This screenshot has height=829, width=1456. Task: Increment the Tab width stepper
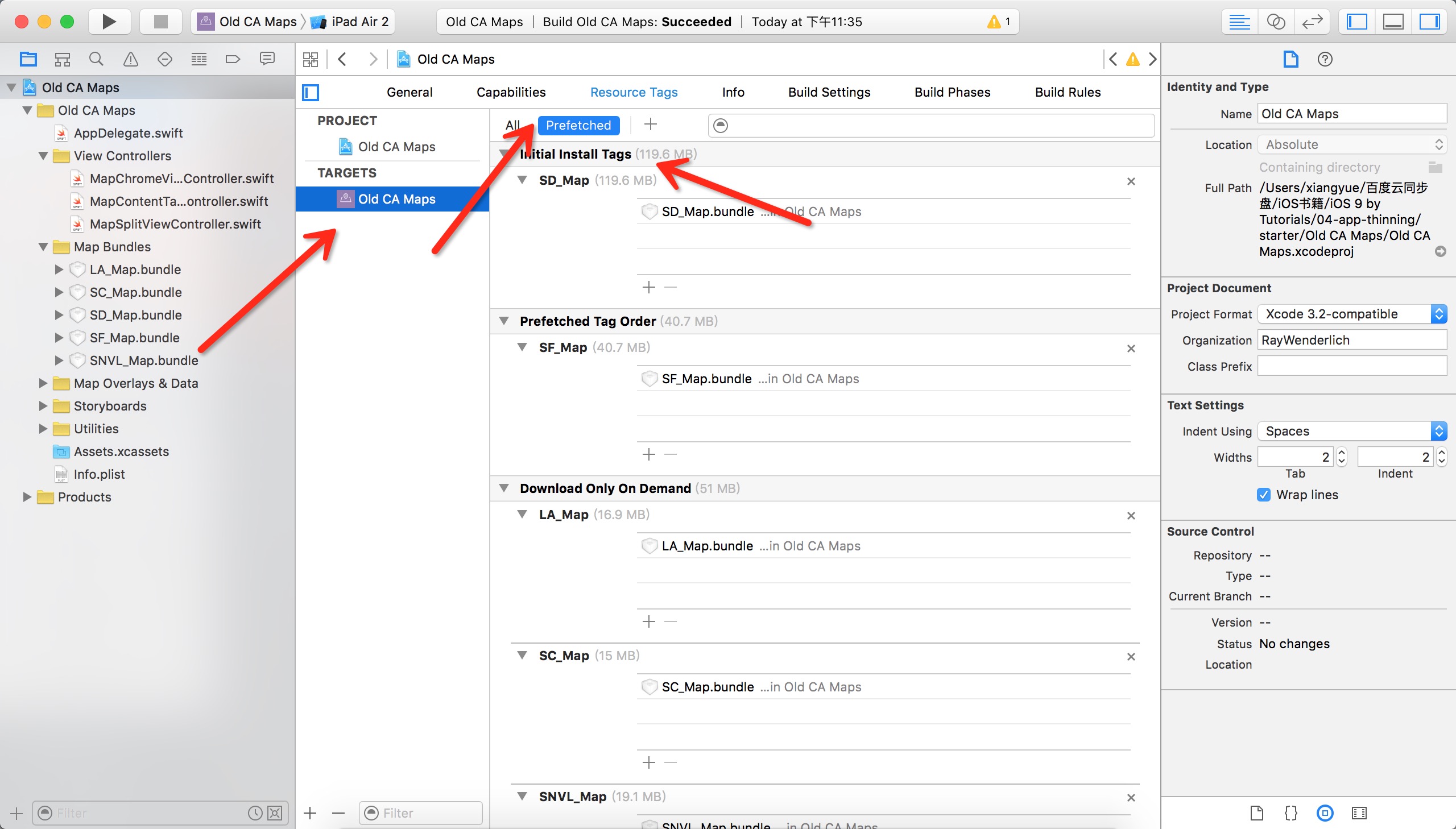click(1342, 453)
